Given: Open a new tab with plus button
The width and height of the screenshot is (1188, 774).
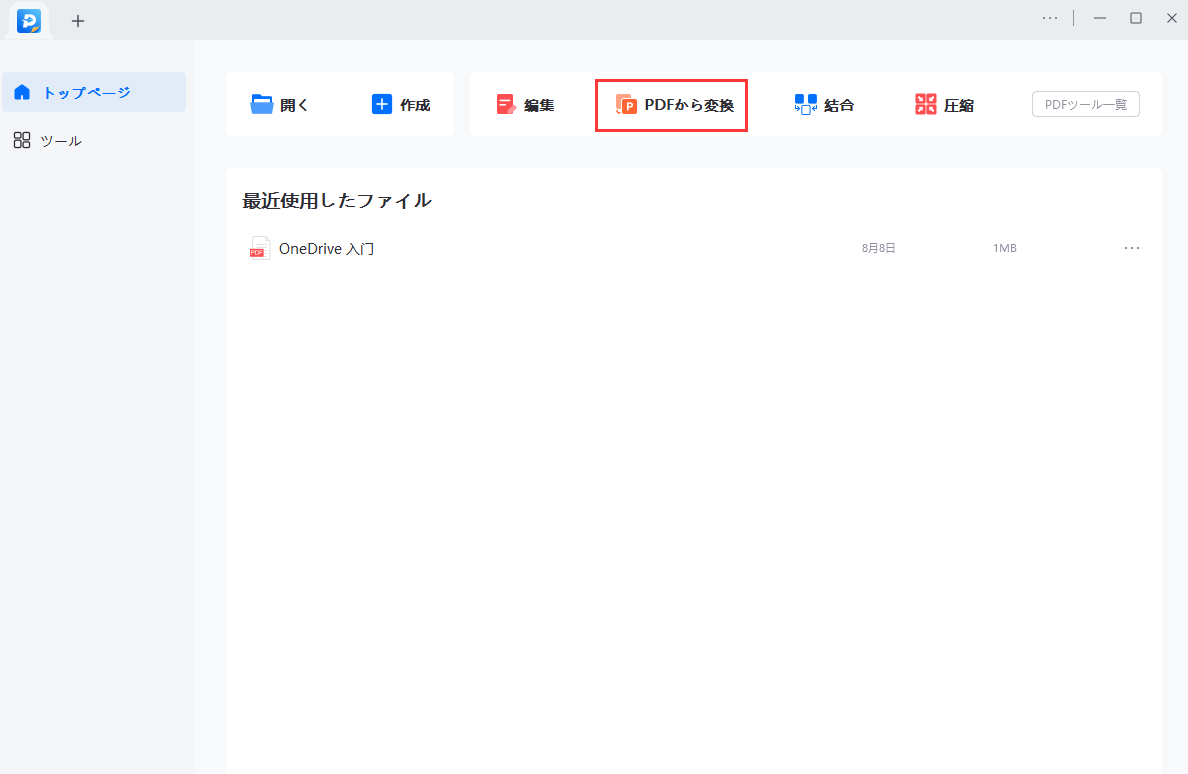Looking at the screenshot, I should 78,21.
